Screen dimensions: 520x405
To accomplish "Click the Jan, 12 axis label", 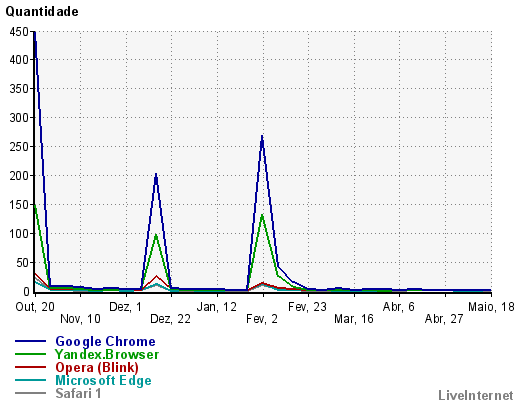I will (x=217, y=307).
